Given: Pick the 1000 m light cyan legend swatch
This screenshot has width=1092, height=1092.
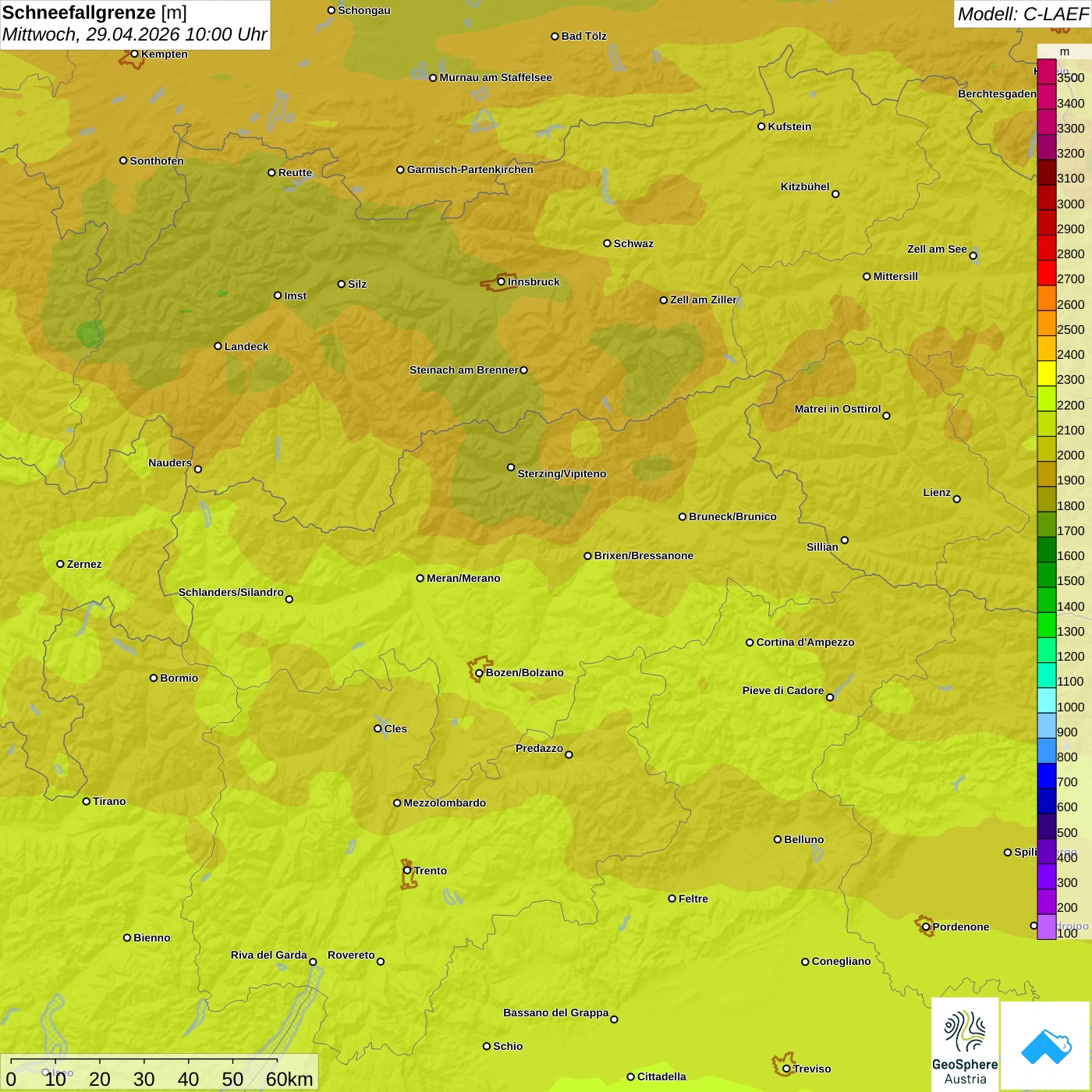Looking at the screenshot, I should 1046,700.
